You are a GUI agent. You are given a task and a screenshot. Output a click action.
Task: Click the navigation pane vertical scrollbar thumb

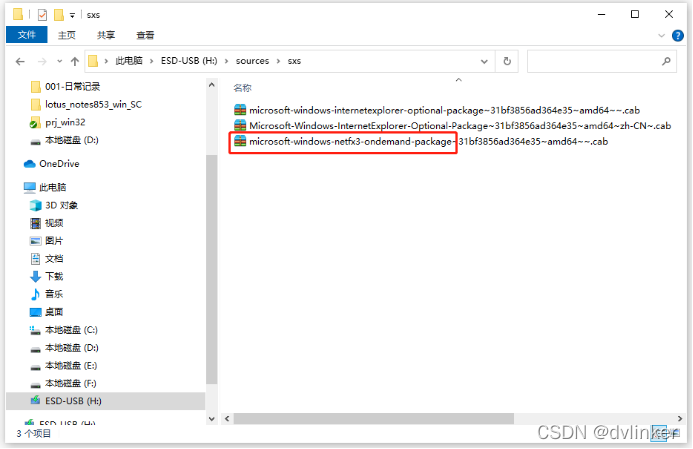(x=212, y=269)
